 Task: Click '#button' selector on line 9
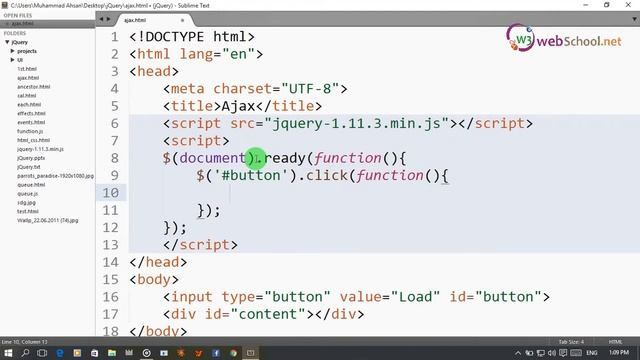251,176
